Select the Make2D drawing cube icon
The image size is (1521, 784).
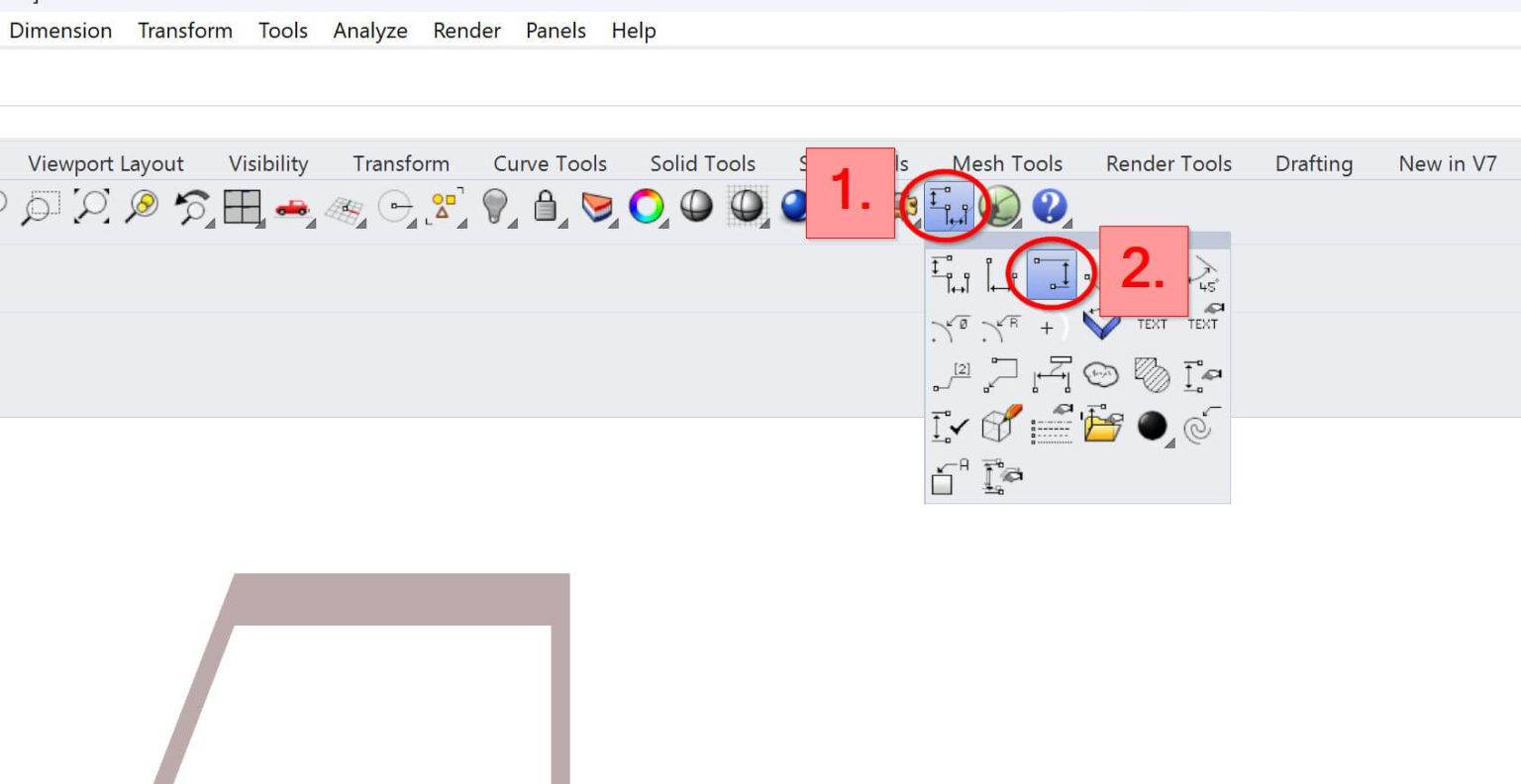point(1000,425)
